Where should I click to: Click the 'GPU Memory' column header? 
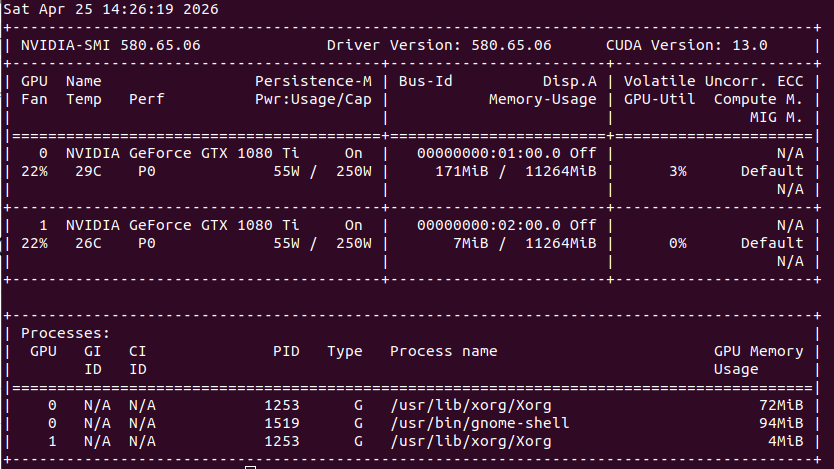758,351
